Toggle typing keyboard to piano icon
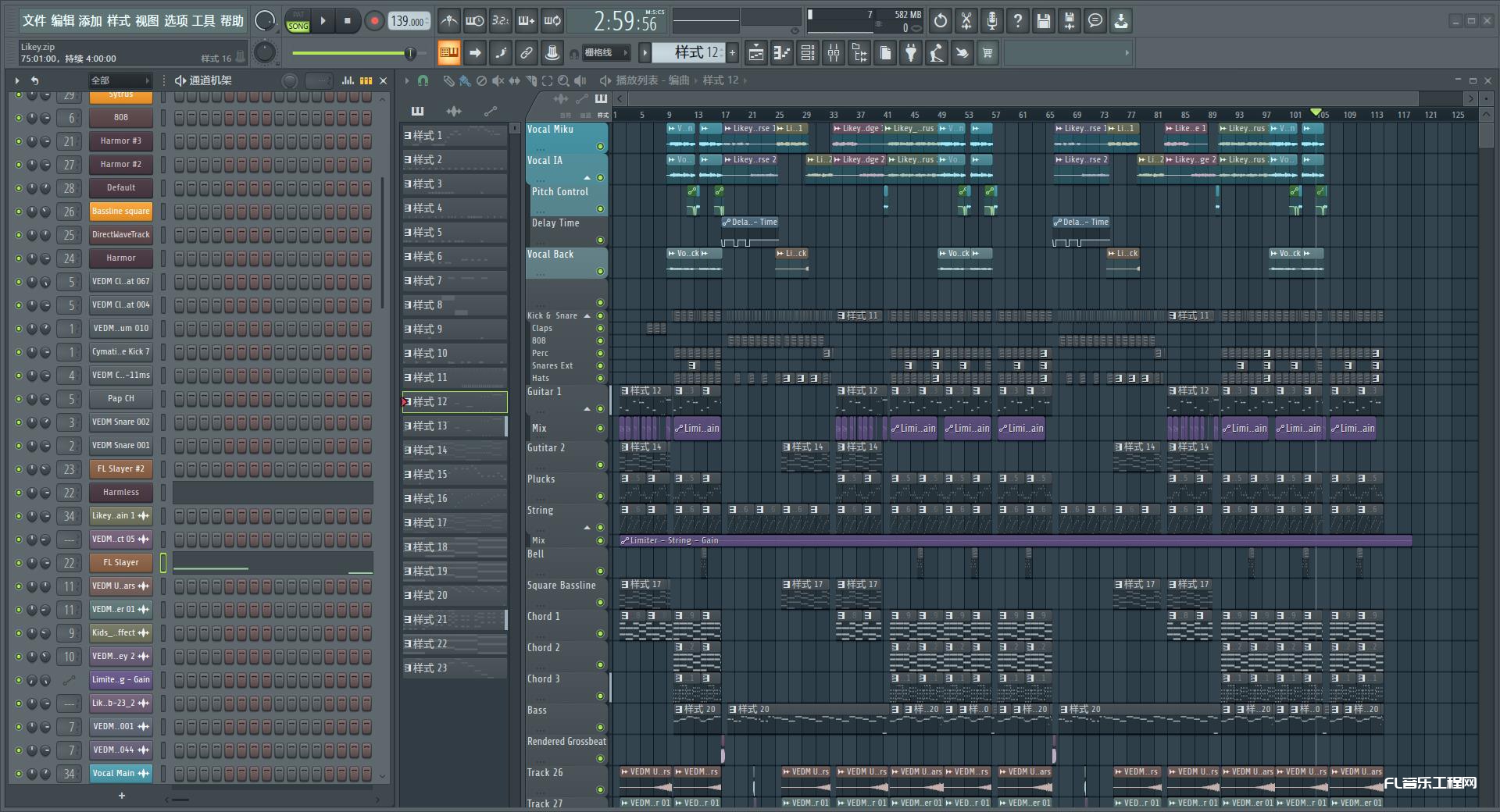 click(448, 53)
